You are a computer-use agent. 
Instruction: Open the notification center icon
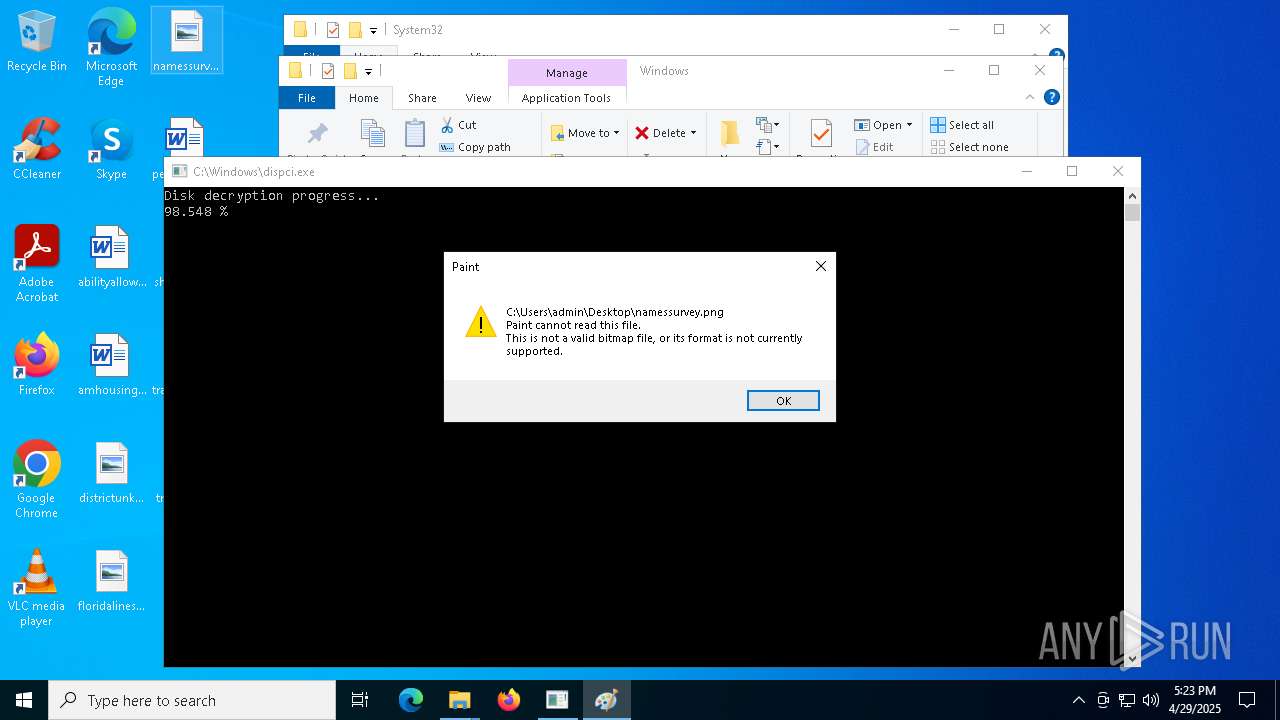pyautogui.click(x=1247, y=700)
